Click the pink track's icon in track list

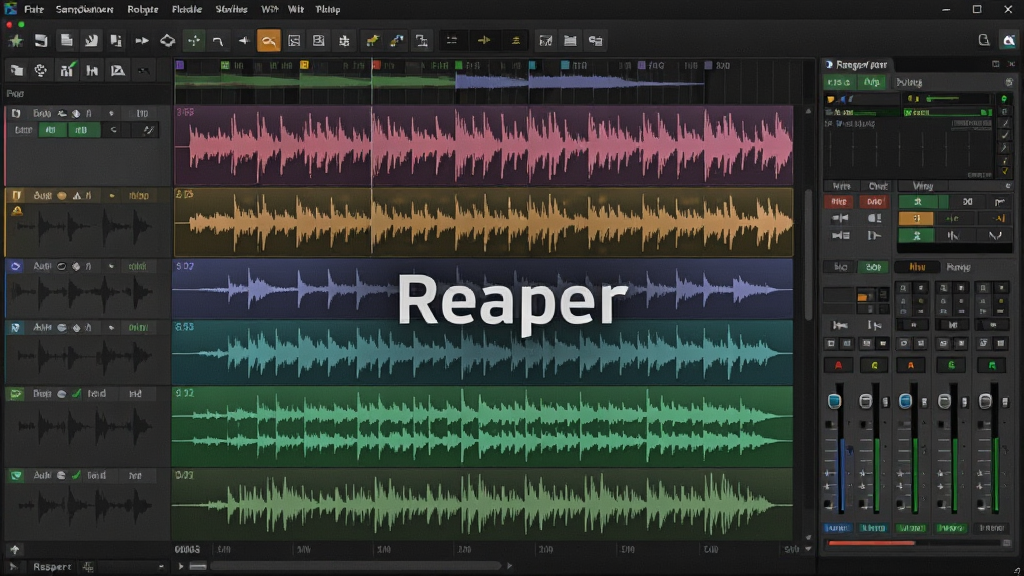tap(16, 114)
